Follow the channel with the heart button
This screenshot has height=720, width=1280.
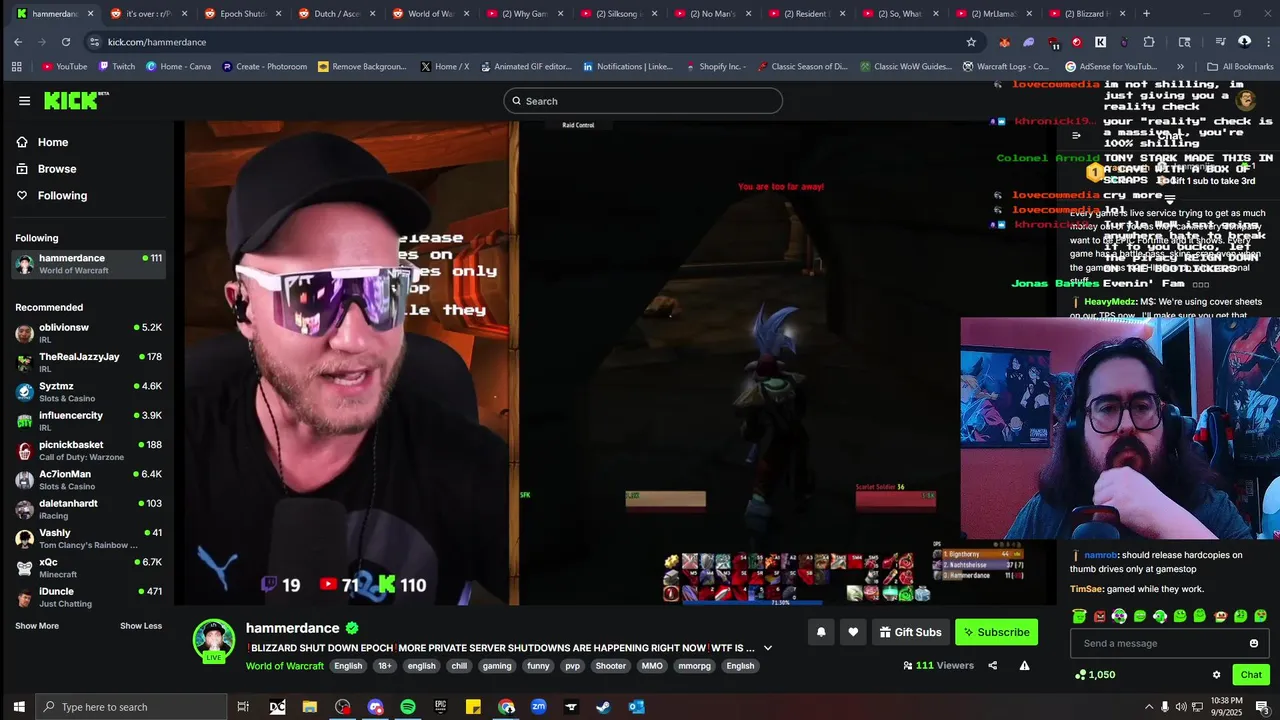[x=853, y=632]
